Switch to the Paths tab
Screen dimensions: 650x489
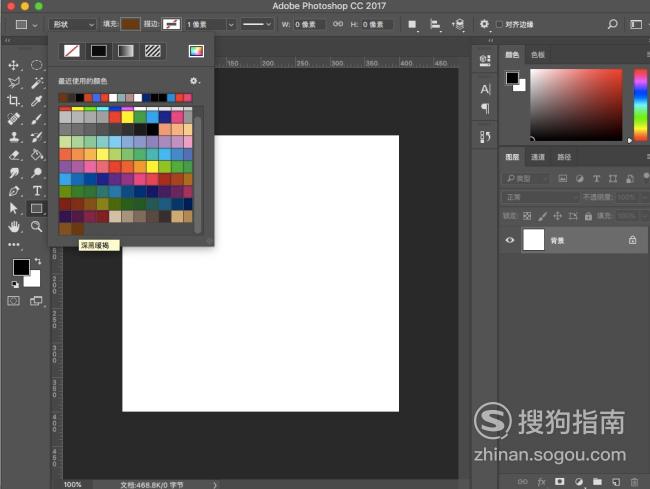click(564, 157)
